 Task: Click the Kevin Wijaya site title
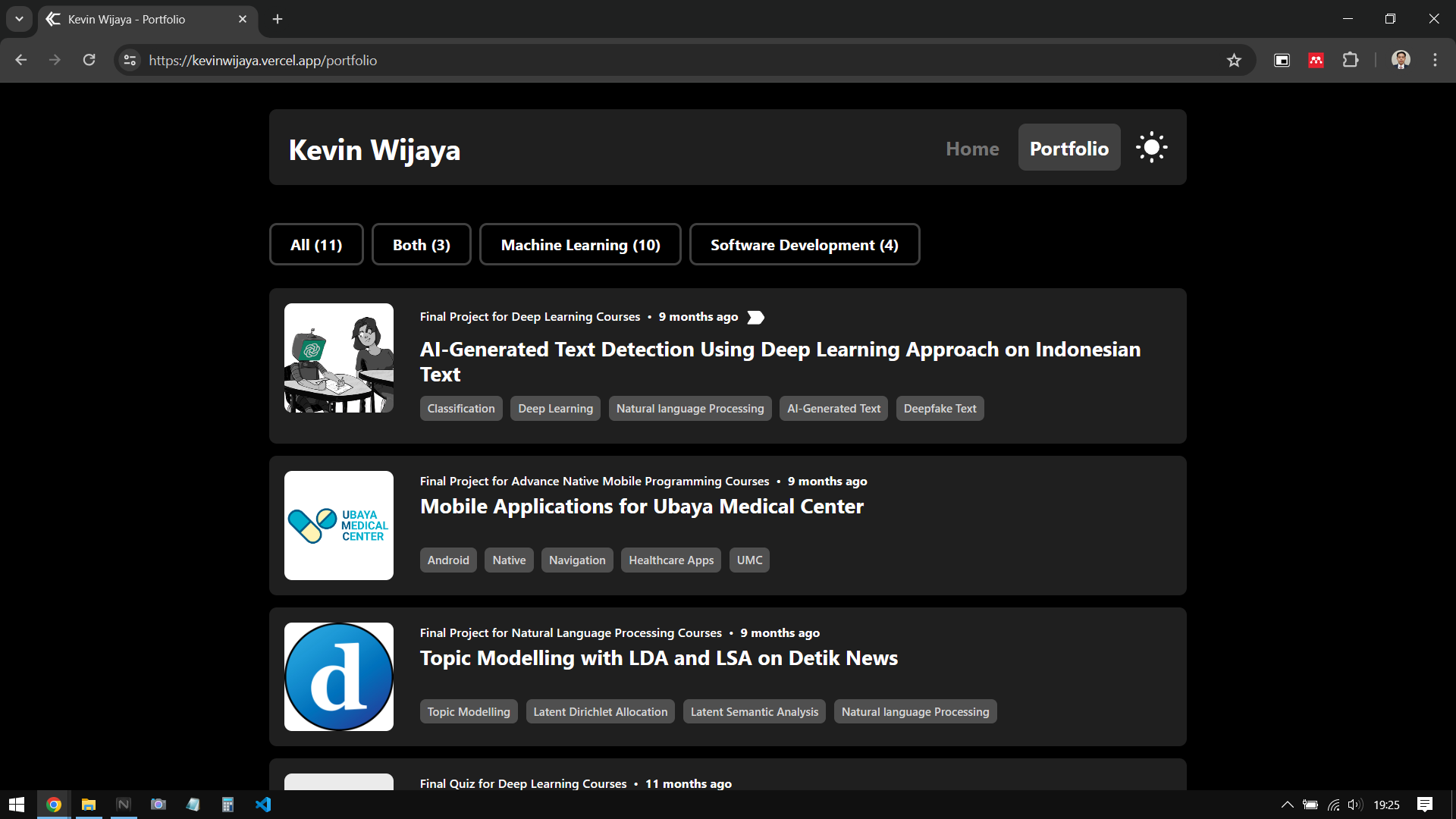[375, 149]
